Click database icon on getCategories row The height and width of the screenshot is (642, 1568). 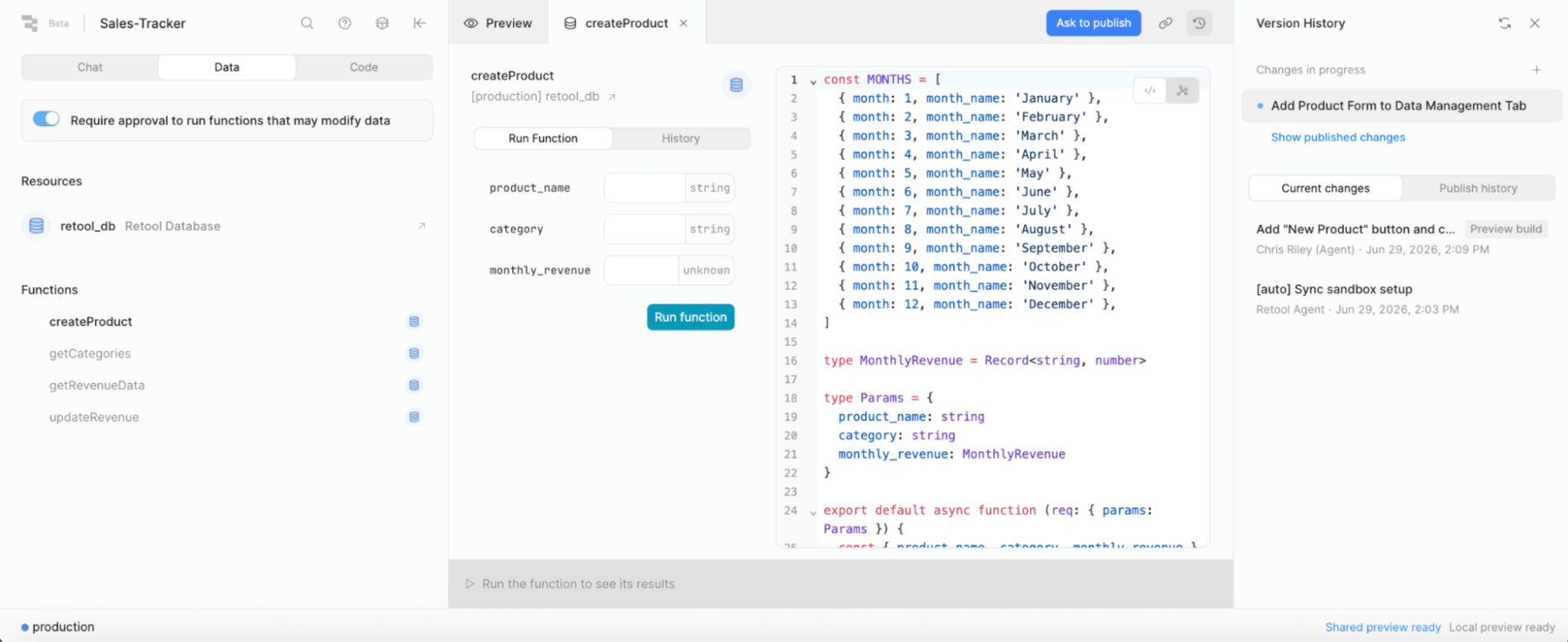415,354
